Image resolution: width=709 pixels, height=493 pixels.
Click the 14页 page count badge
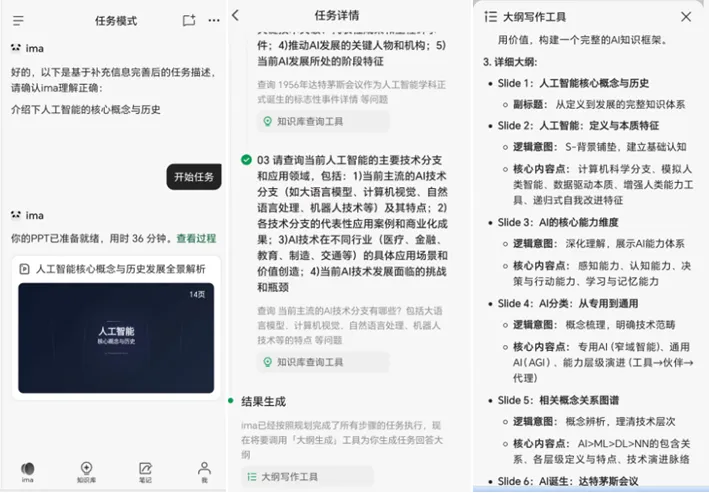tap(197, 294)
